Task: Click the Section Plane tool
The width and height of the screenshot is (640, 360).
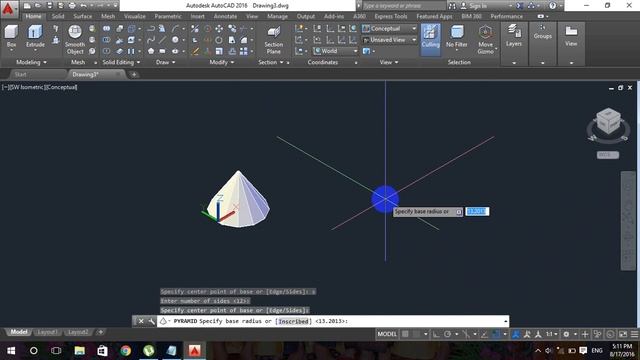Action: [x=273, y=39]
